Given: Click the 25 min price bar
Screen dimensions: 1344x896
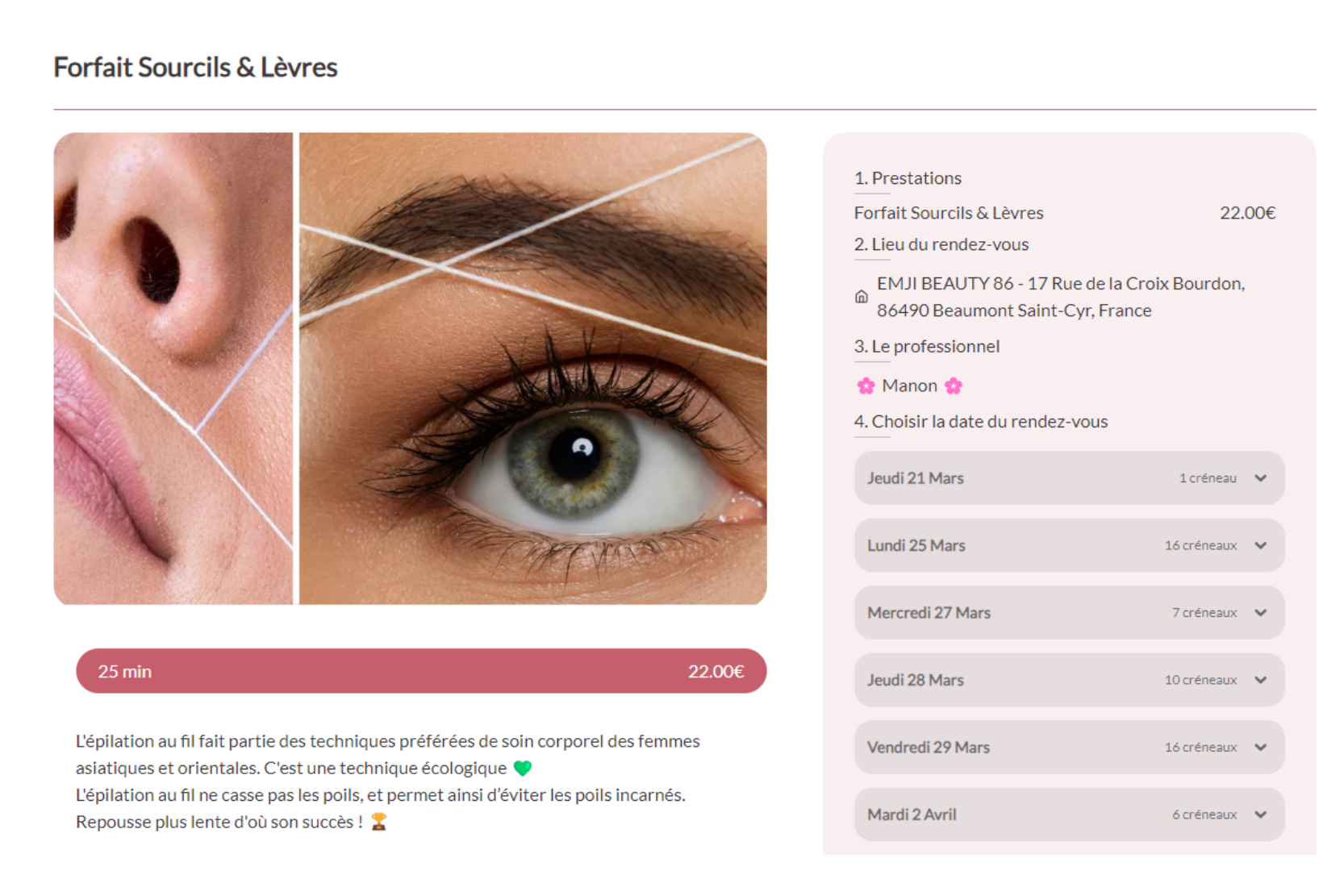Looking at the screenshot, I should pos(421,671).
